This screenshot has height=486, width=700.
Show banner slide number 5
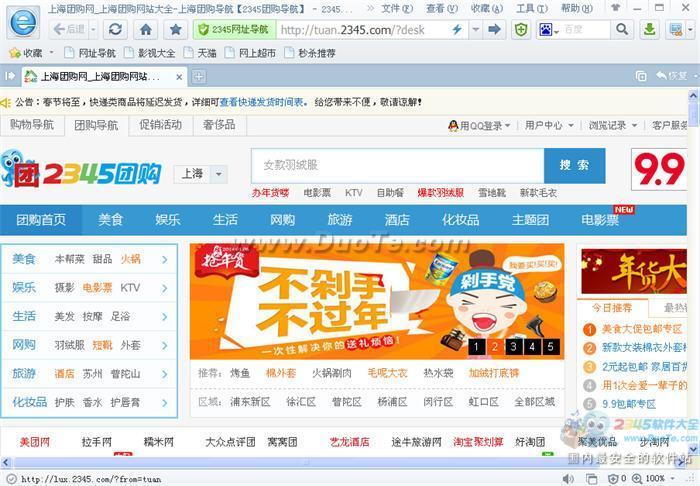pyautogui.click(x=550, y=346)
